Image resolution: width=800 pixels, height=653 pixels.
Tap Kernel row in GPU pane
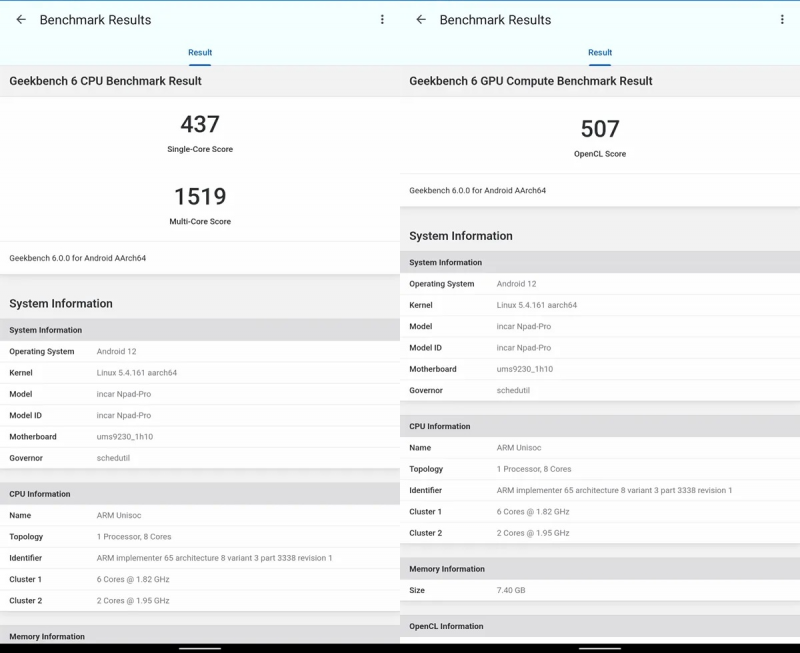[x=600, y=305]
